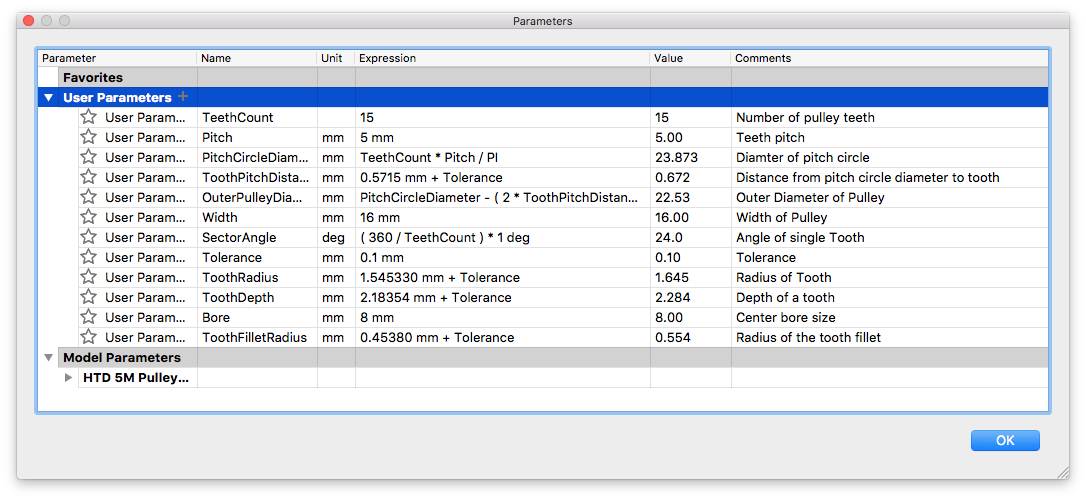Select the Favorites section row
This screenshot has height=500, width=1086.
pyautogui.click(x=93, y=77)
